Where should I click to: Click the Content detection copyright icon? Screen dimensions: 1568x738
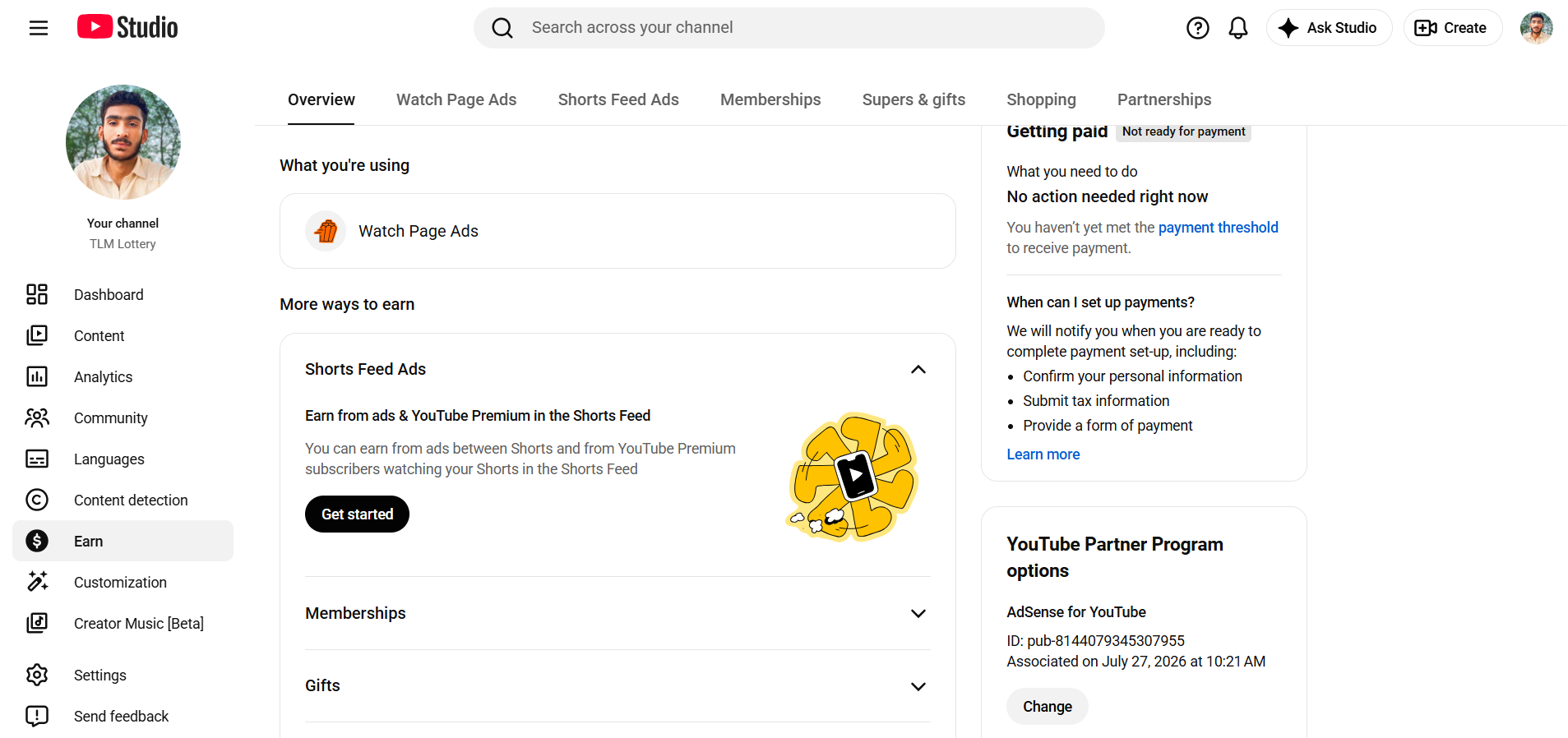(x=37, y=500)
